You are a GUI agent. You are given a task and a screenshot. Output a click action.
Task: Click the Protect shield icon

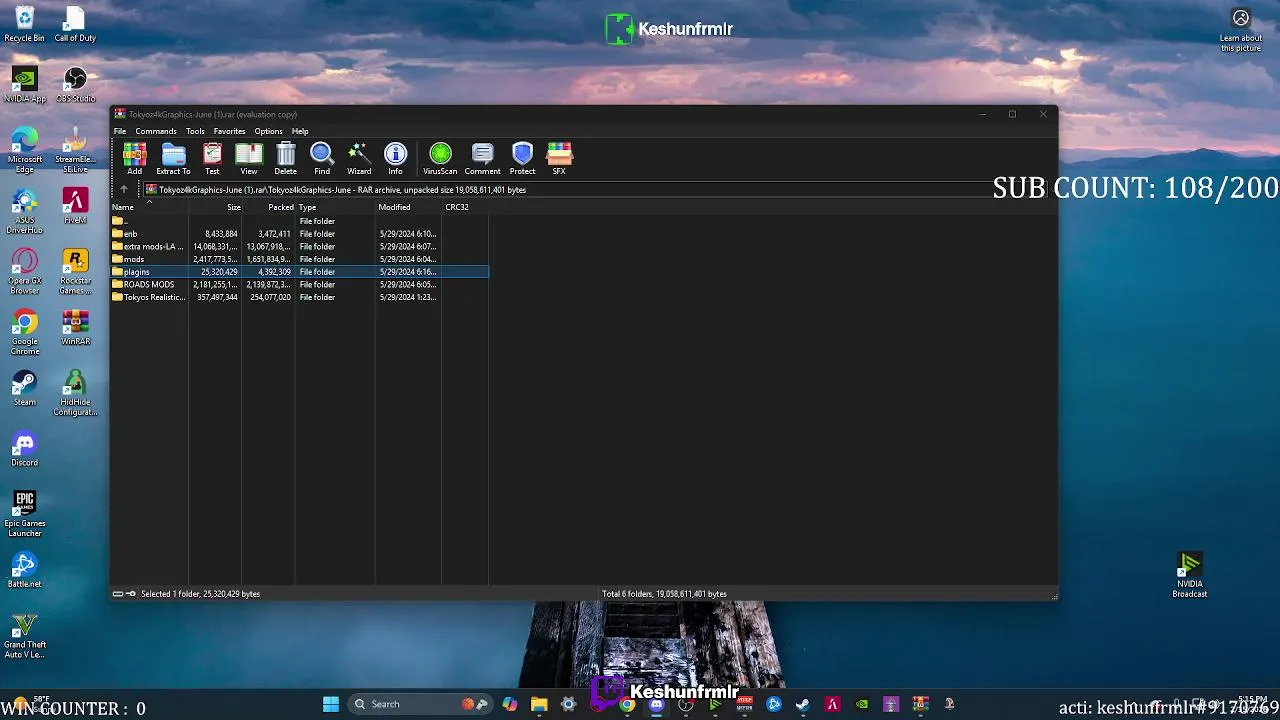click(x=522, y=158)
